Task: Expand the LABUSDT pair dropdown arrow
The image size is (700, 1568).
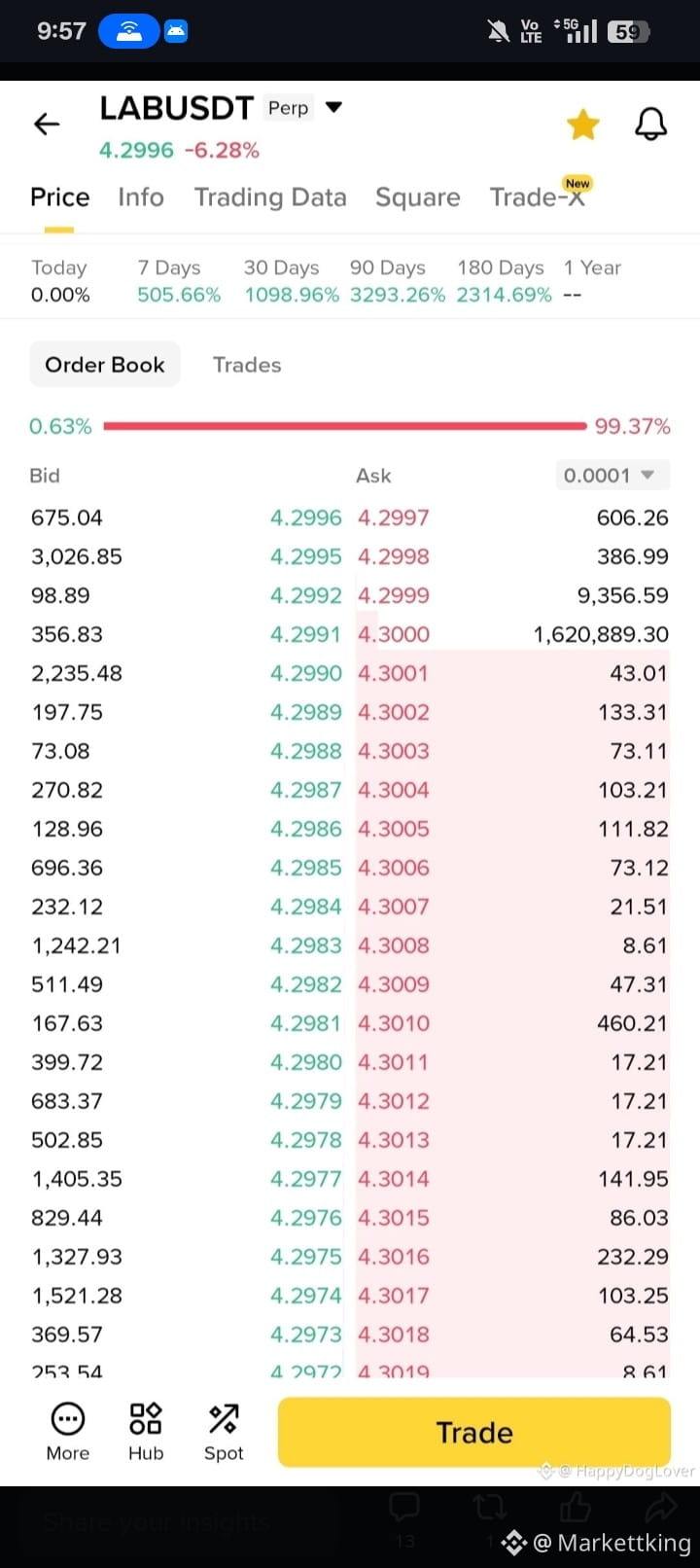Action: 333,107
